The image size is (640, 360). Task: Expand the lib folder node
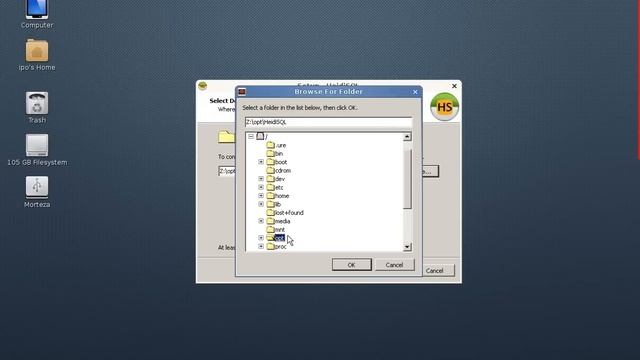tap(261, 204)
